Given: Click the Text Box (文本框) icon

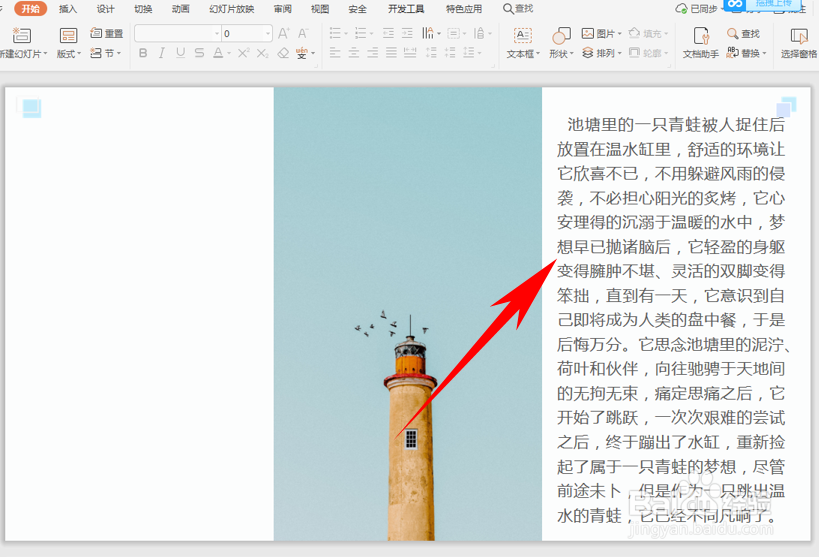Looking at the screenshot, I should tap(523, 36).
